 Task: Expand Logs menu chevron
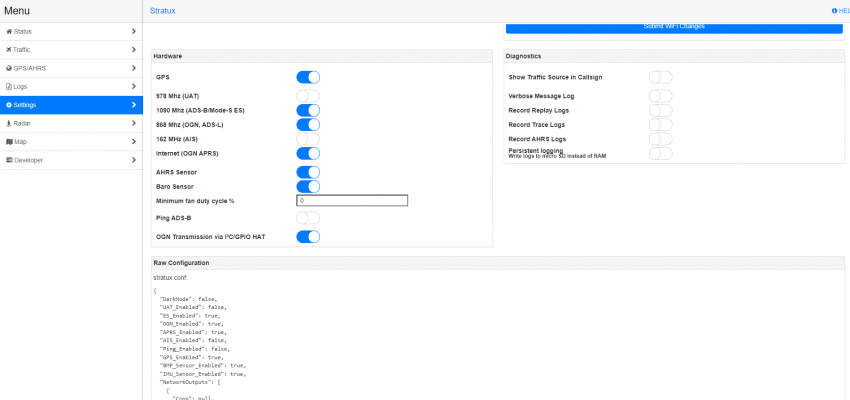point(133,87)
